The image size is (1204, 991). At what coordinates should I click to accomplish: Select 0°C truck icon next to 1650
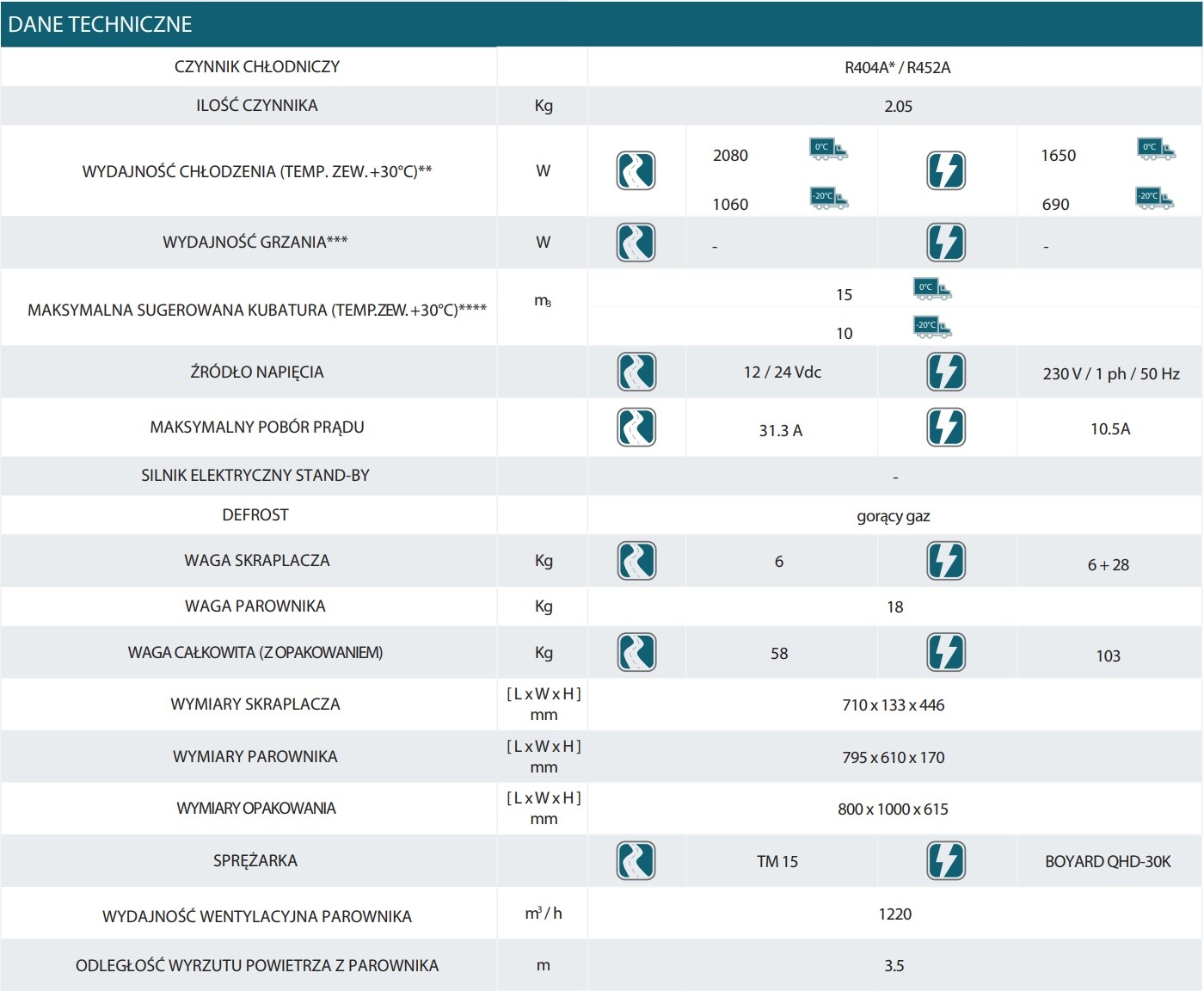[1156, 149]
